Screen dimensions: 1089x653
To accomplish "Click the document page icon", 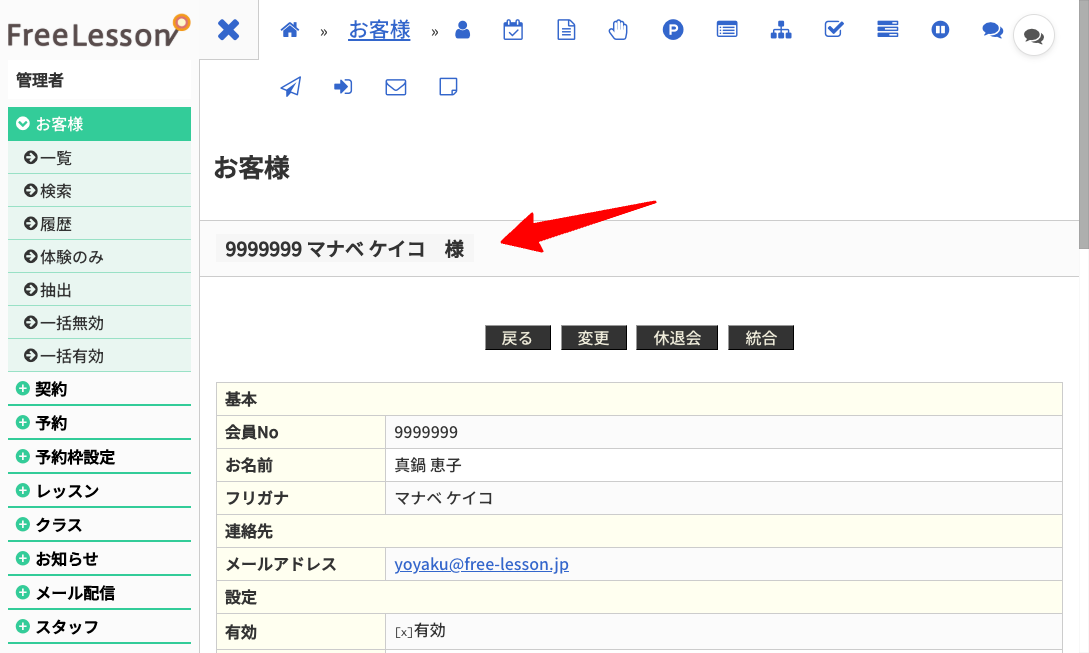I will 566,30.
